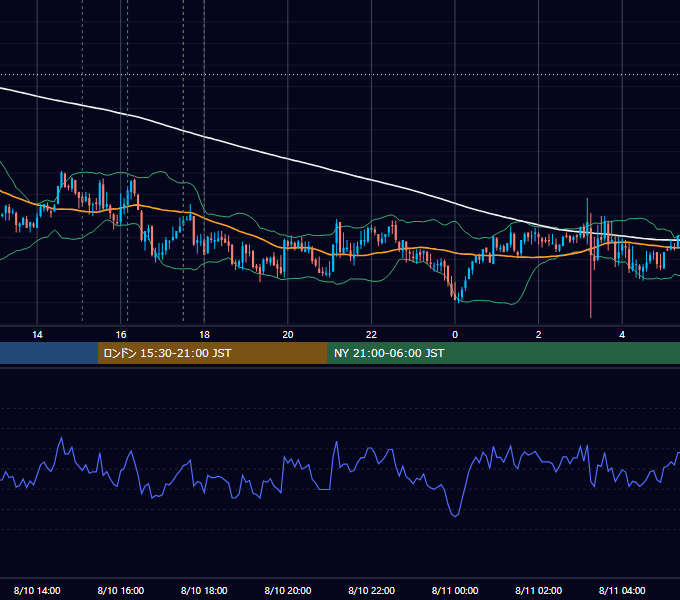Click the "2" hour label on the time axis

539,335
